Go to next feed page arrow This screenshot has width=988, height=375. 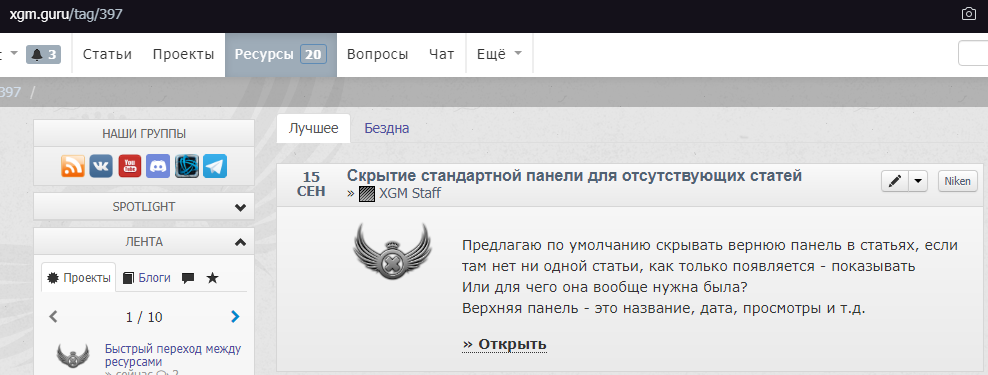point(235,316)
